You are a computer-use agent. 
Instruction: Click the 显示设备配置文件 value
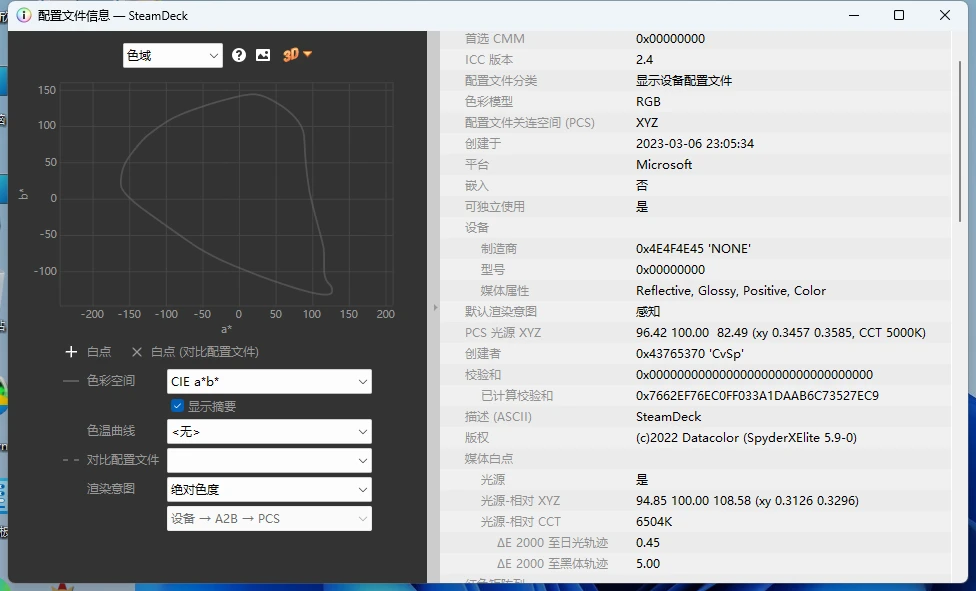(684, 80)
